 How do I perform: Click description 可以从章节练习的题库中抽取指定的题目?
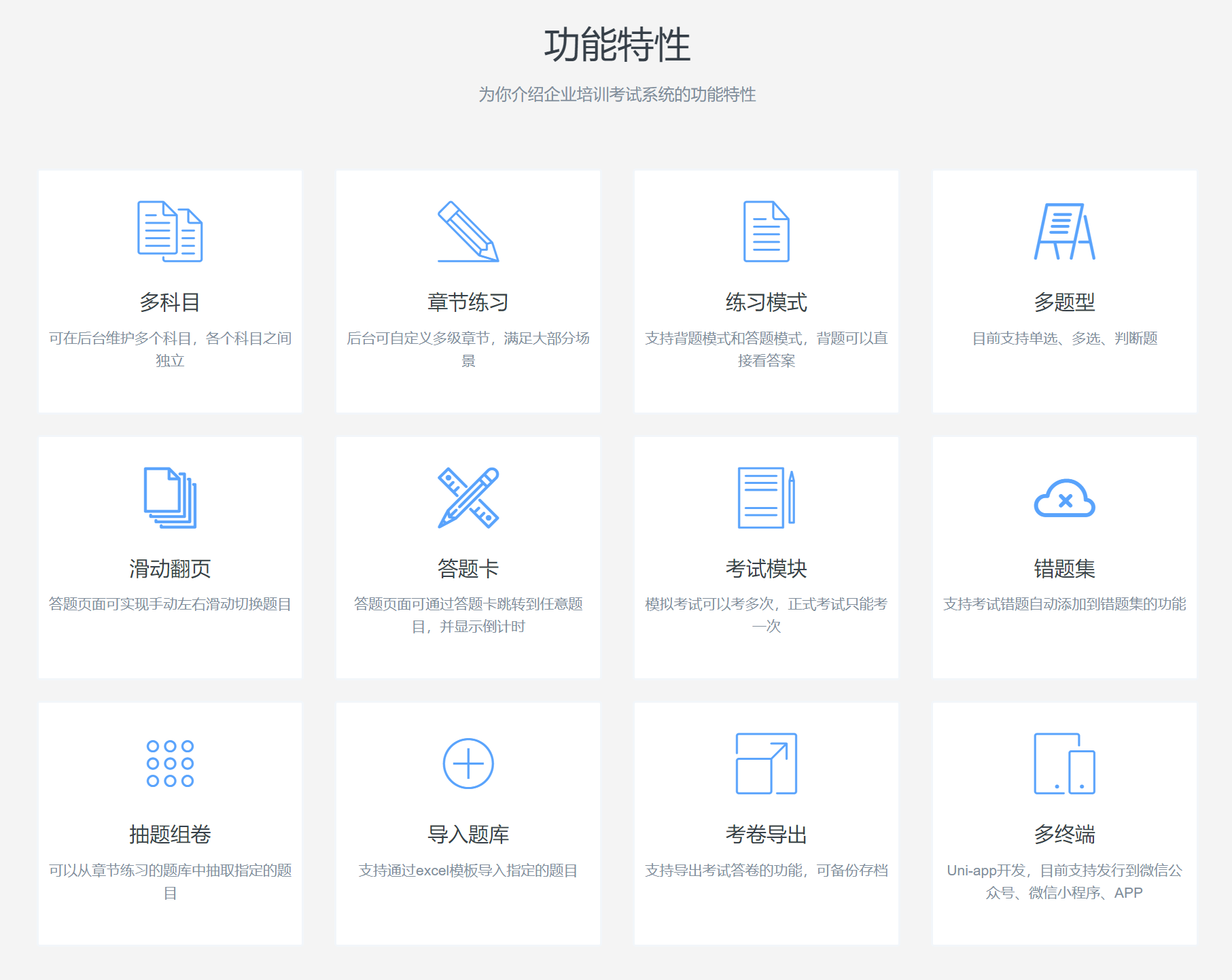(170, 881)
